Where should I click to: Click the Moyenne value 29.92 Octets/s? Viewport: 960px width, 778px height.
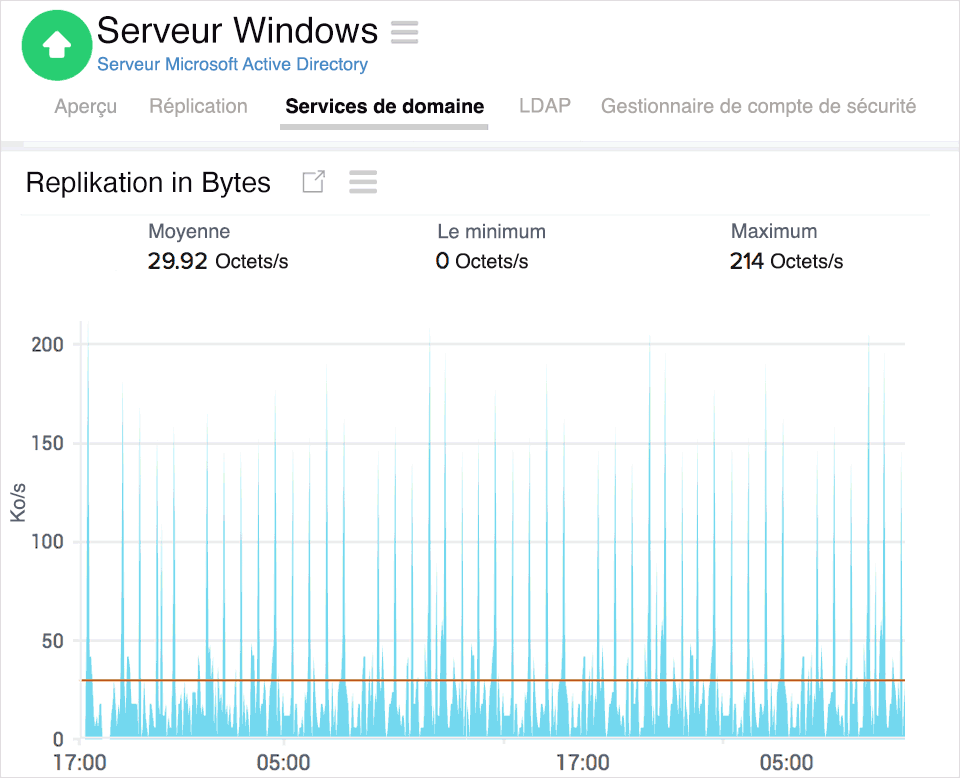coord(217,261)
